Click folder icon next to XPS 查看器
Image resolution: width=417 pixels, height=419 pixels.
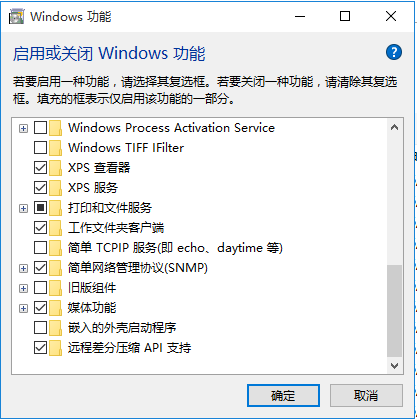point(55,168)
